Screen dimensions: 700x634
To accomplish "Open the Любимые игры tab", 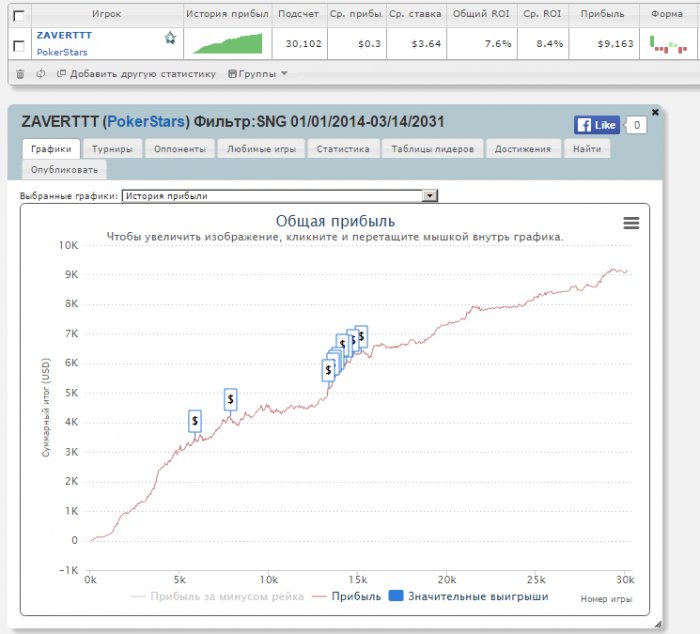I will coord(261,149).
